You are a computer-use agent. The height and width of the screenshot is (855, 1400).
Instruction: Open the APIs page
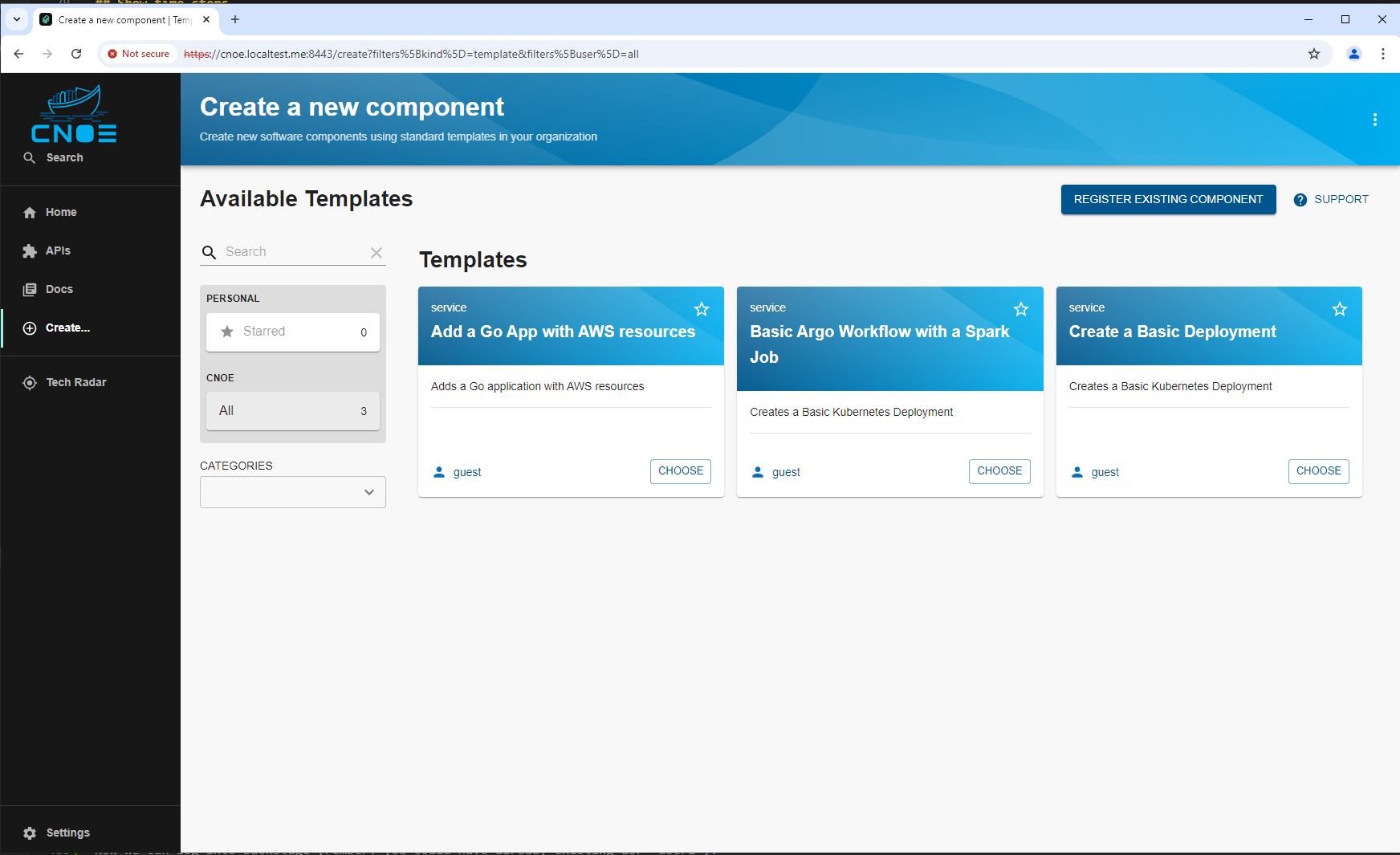[58, 250]
